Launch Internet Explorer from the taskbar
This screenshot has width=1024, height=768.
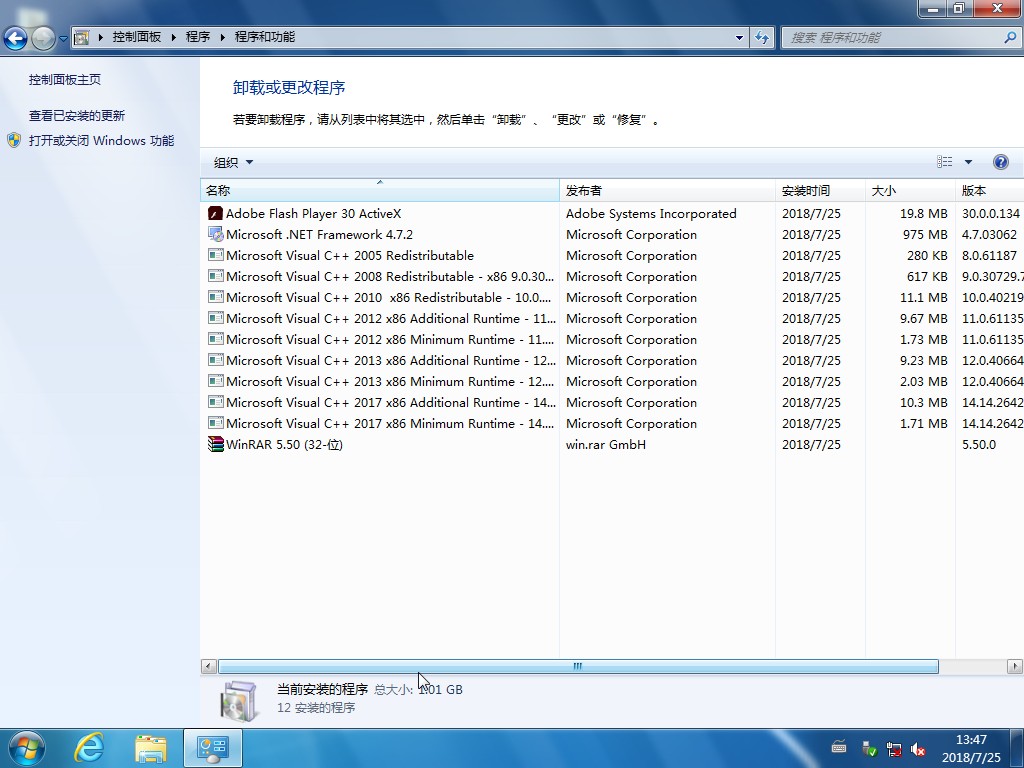(x=90, y=747)
